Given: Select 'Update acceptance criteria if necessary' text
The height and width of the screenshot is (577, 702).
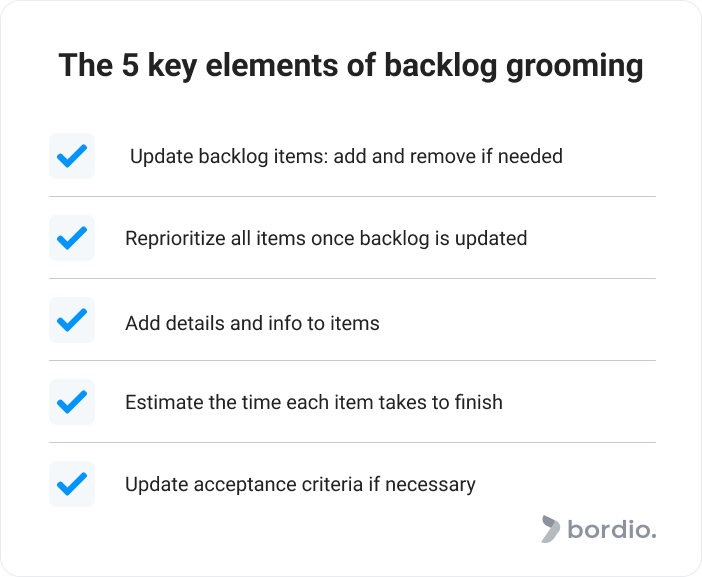Looking at the screenshot, I should coord(300,485).
